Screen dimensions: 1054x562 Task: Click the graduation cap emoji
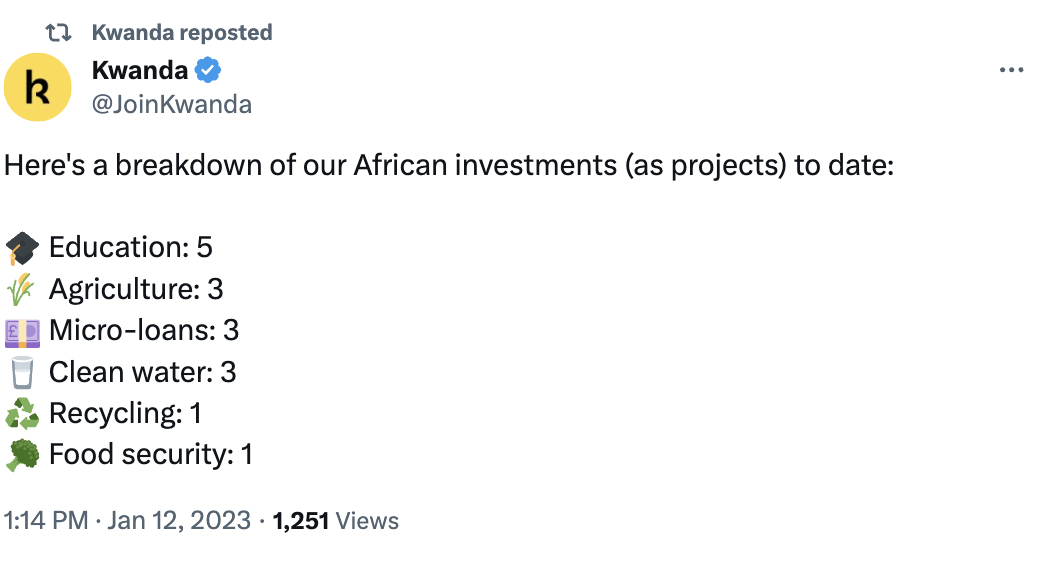click(22, 248)
